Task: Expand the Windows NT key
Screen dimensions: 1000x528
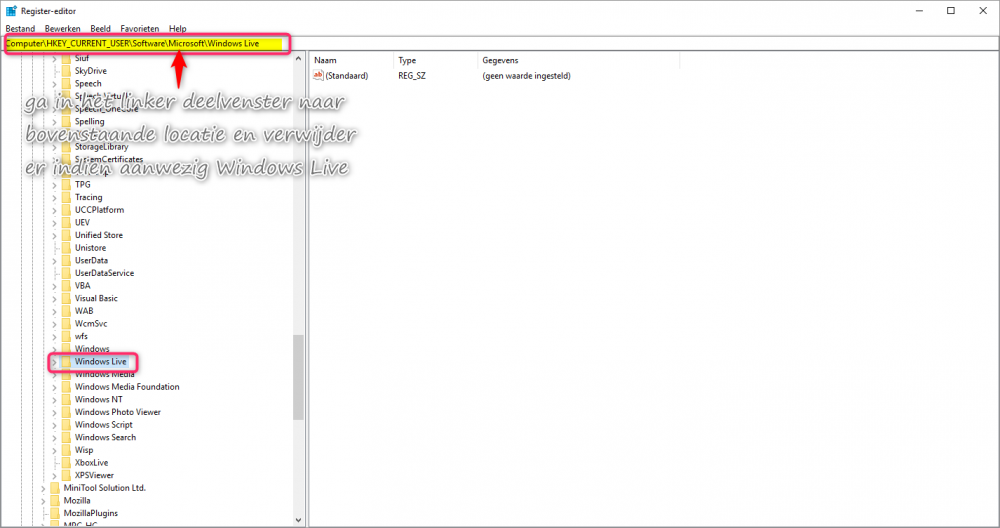Action: point(54,400)
